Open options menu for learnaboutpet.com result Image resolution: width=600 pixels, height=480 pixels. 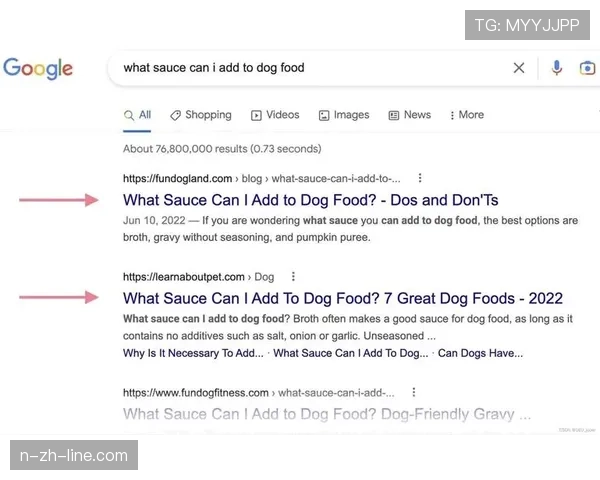[293, 276]
